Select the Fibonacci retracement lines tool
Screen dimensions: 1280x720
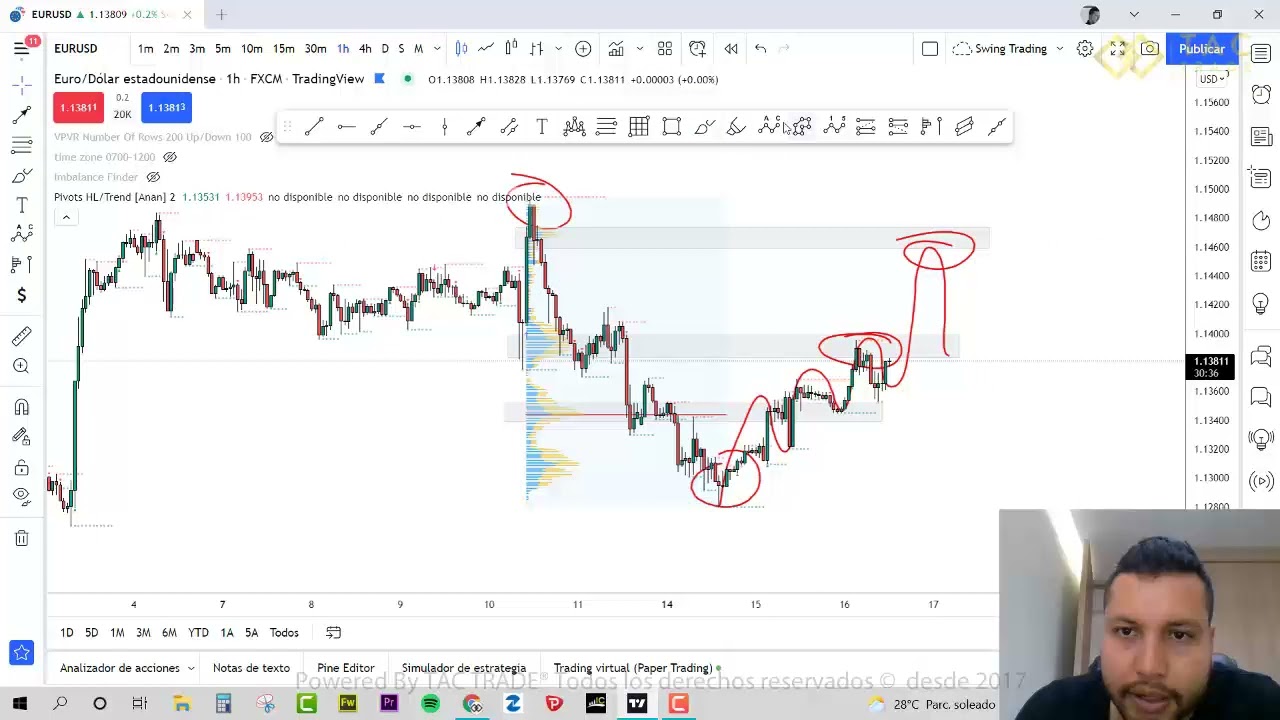pos(606,126)
